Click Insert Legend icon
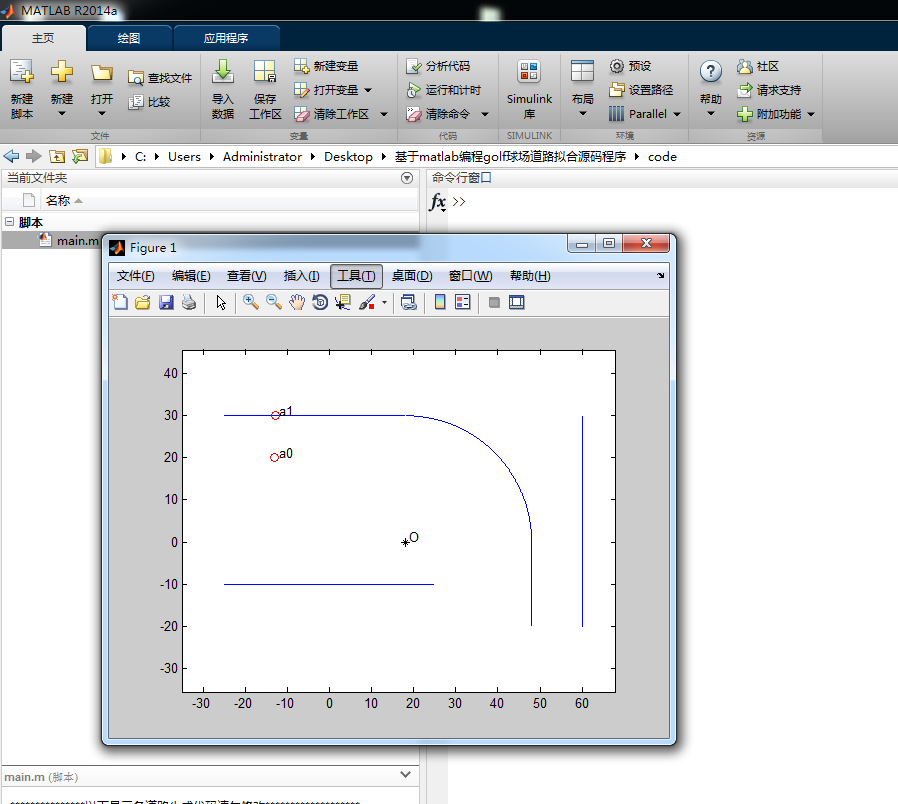This screenshot has height=804, width=898. click(463, 302)
